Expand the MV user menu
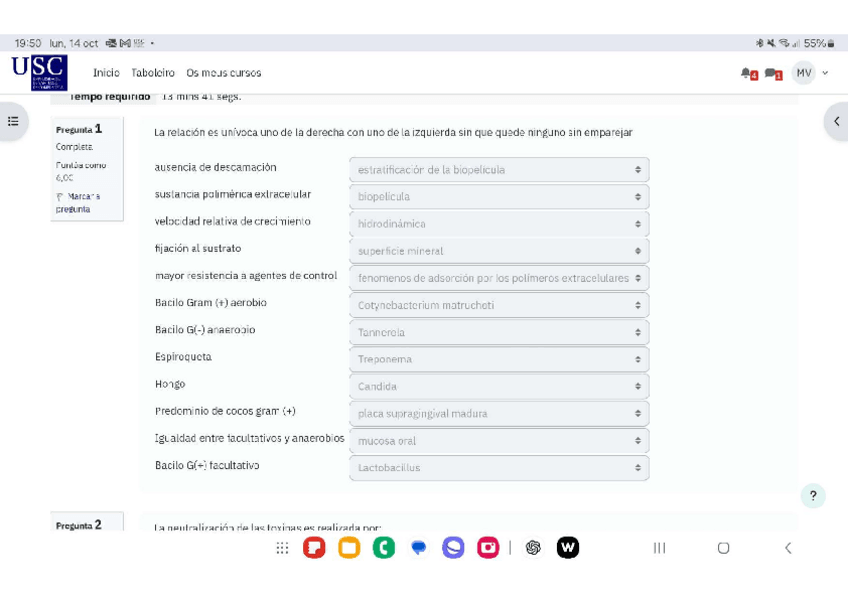The height and width of the screenshot is (599, 848). pyautogui.click(x=810, y=73)
